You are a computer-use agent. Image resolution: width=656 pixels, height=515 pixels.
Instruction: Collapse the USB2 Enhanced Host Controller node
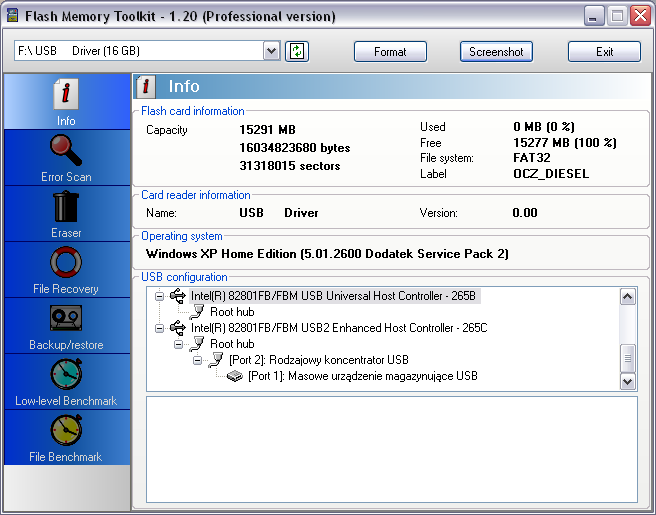tap(159, 328)
